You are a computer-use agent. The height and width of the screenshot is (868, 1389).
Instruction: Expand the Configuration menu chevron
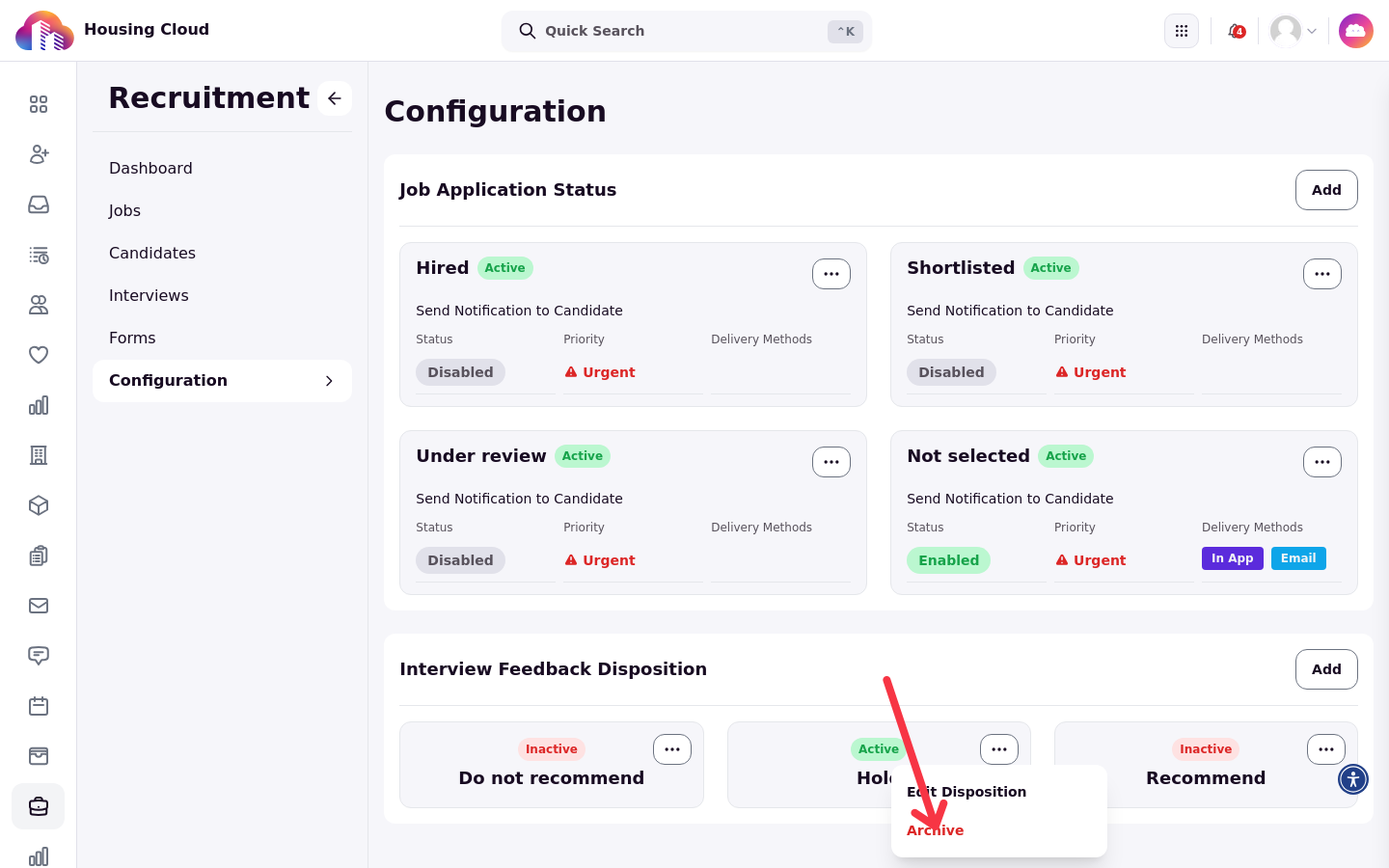coord(329,381)
